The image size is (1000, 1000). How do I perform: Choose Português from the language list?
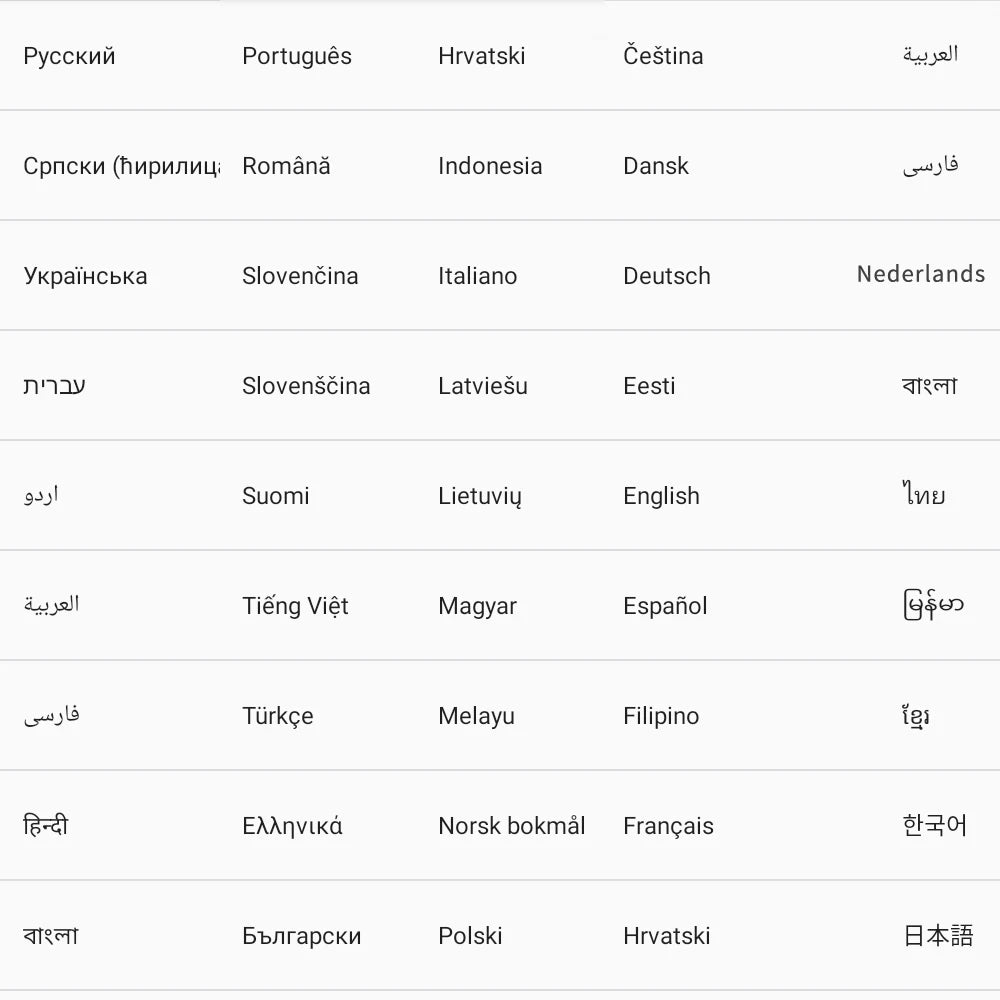[295, 56]
